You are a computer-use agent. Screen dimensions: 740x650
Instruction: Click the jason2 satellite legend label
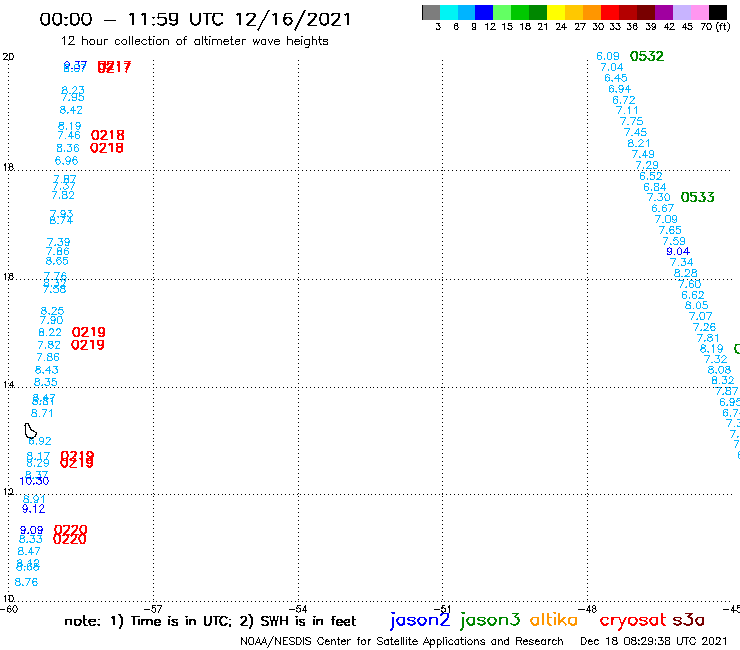click(420, 620)
